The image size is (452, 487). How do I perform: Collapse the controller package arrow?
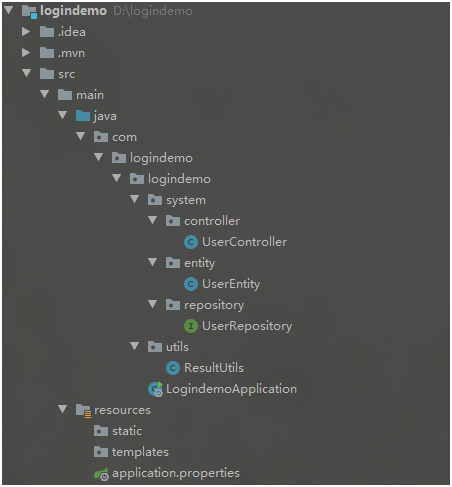tap(152, 220)
